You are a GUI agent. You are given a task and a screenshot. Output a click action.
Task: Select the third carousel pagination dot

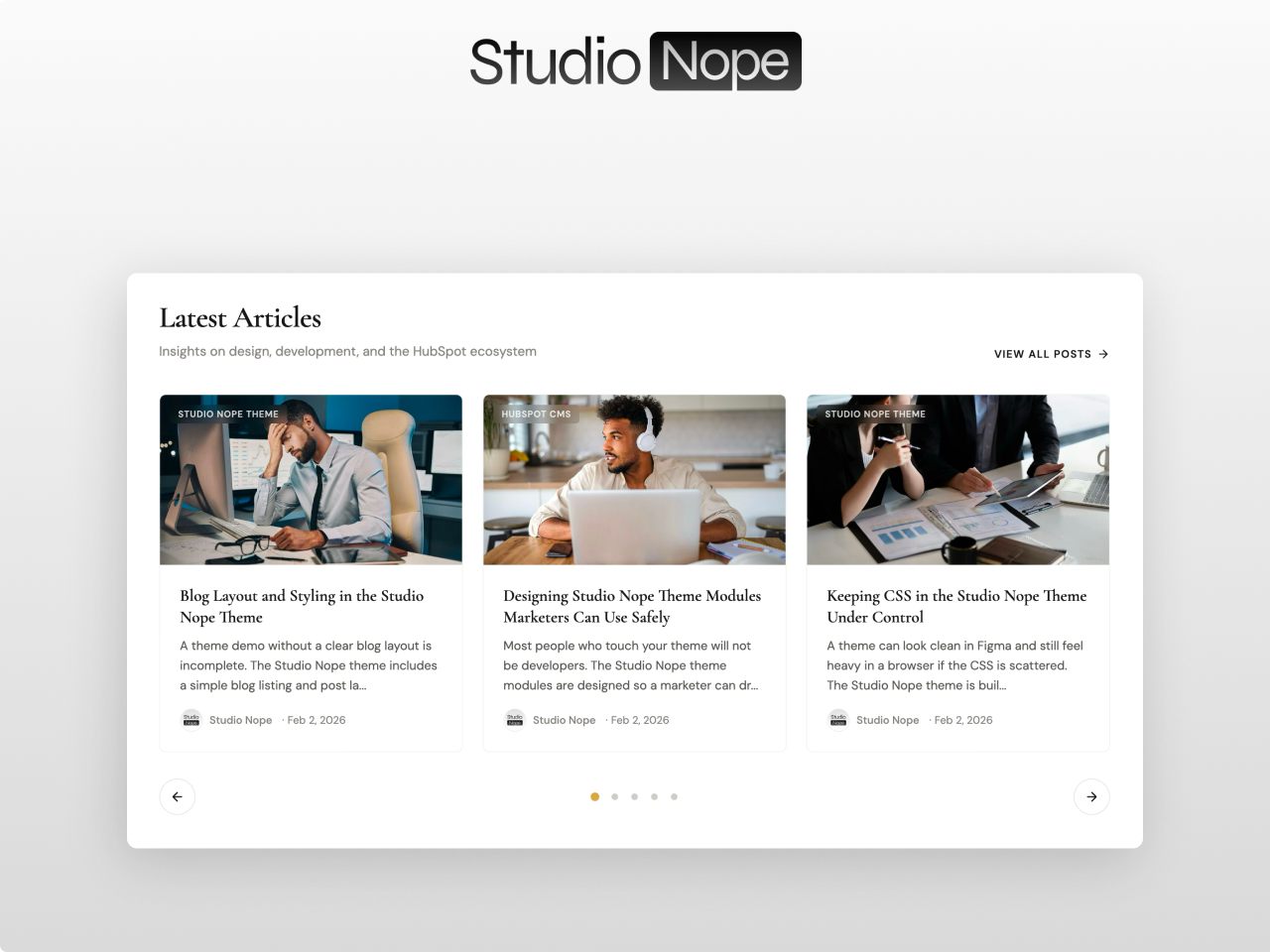(635, 796)
